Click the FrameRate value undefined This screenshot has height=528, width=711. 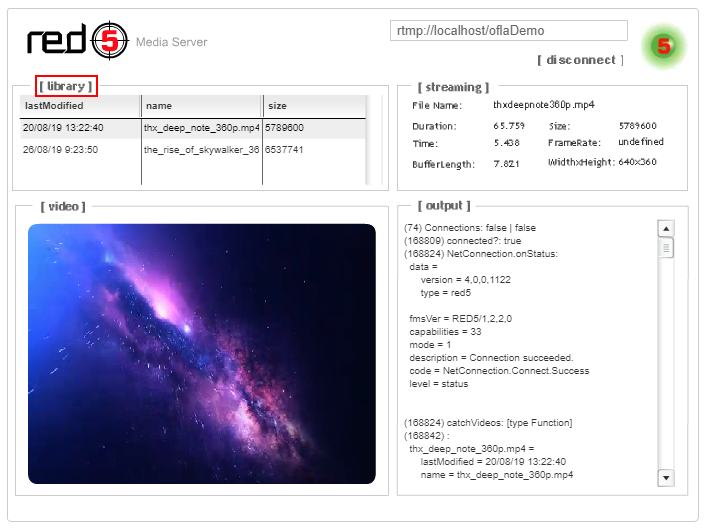641,142
